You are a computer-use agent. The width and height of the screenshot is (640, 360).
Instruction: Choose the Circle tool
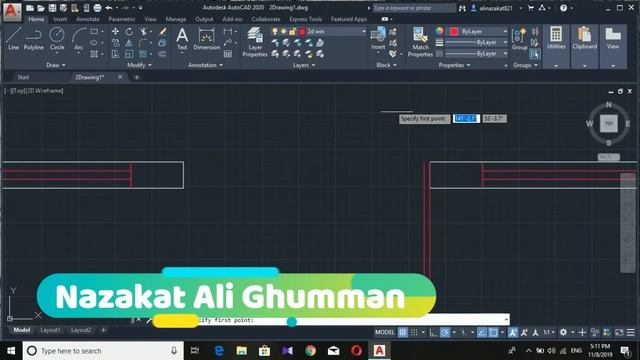pos(57,38)
